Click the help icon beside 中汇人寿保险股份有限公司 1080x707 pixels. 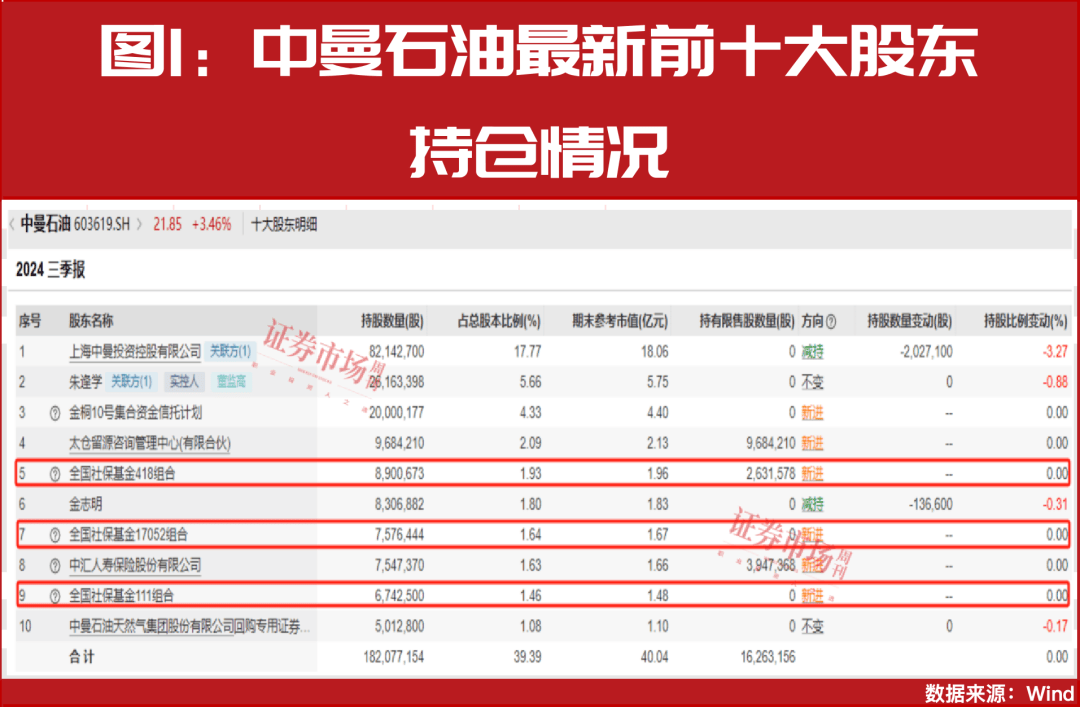53,565
